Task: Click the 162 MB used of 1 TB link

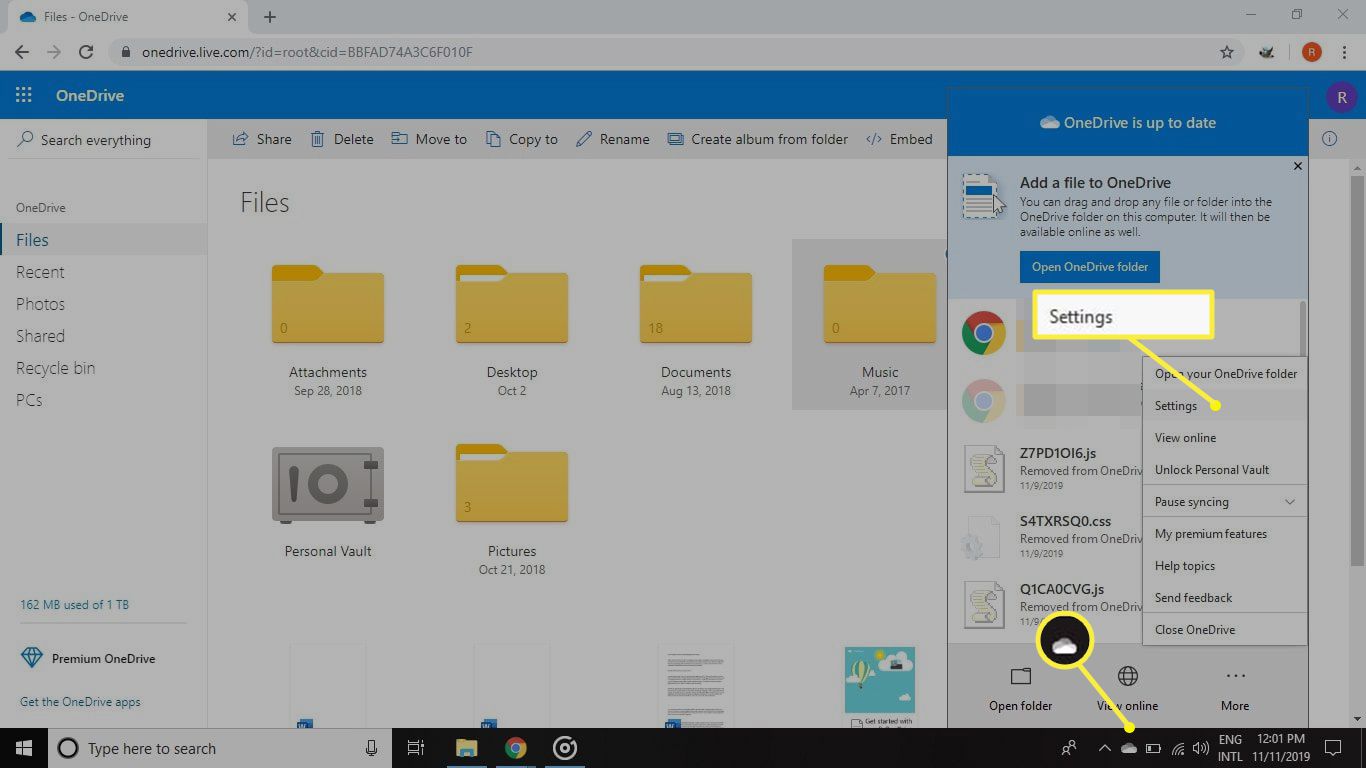Action: tap(74, 605)
